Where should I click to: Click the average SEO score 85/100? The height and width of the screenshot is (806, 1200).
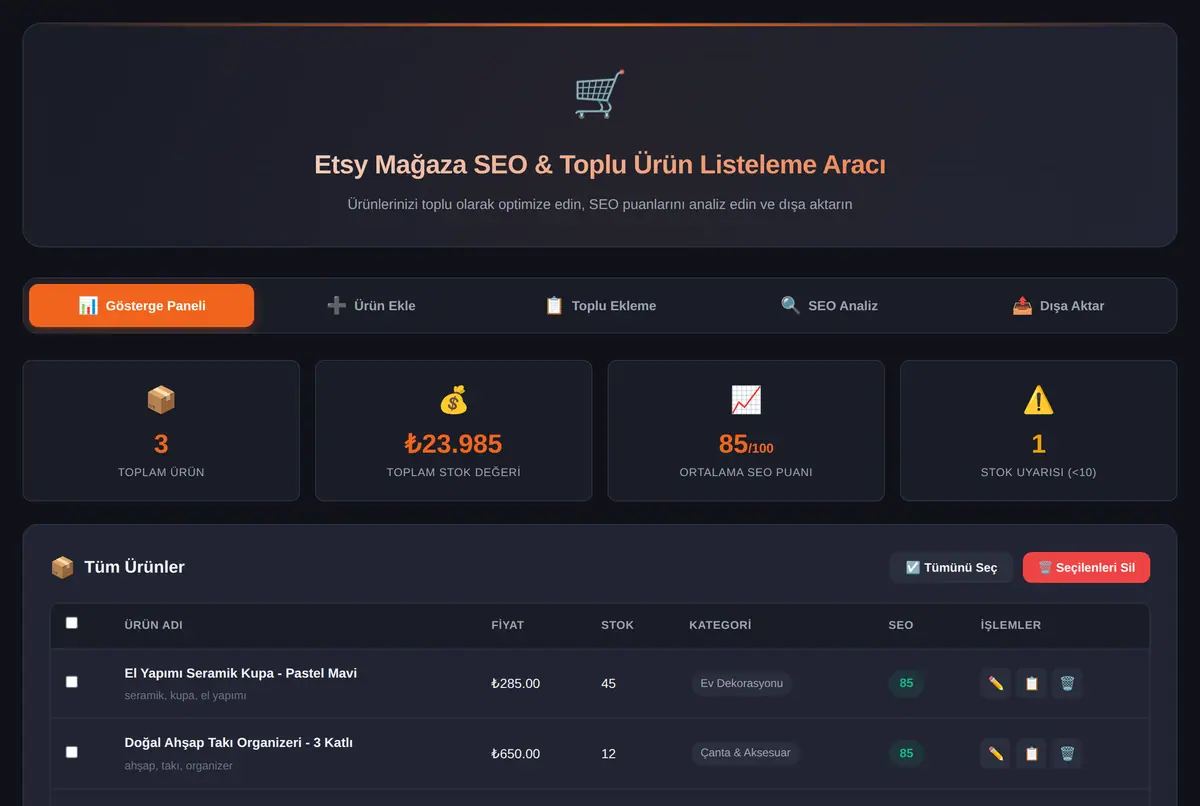pos(746,444)
